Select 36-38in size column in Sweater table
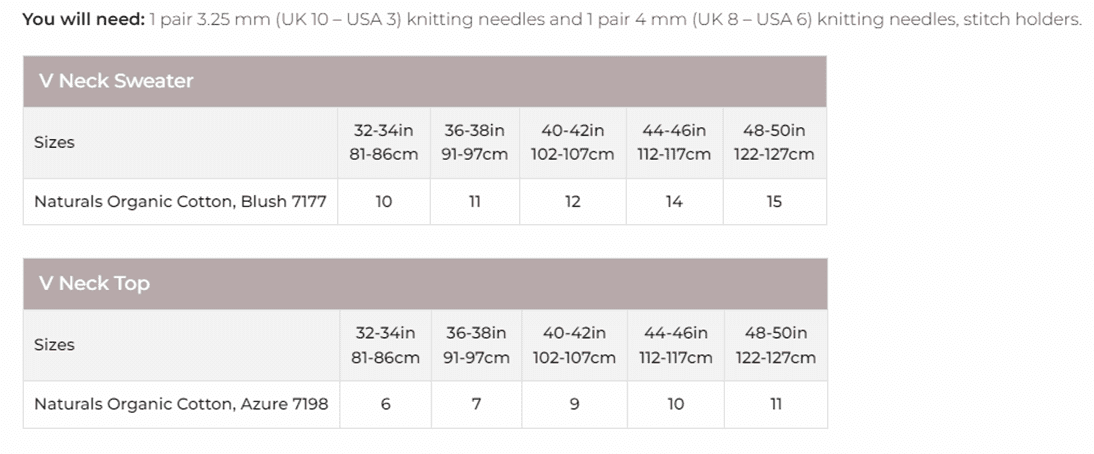This screenshot has width=1094, height=454. 474,142
